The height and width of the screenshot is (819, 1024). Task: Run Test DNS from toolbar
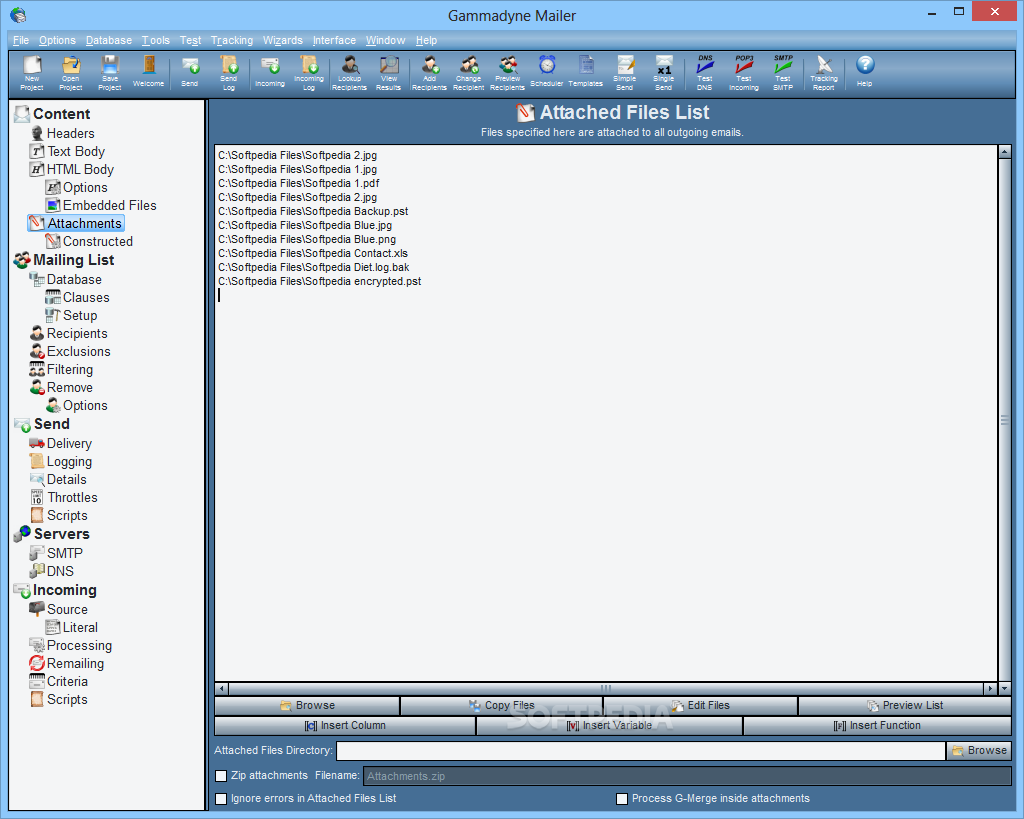[x=705, y=72]
